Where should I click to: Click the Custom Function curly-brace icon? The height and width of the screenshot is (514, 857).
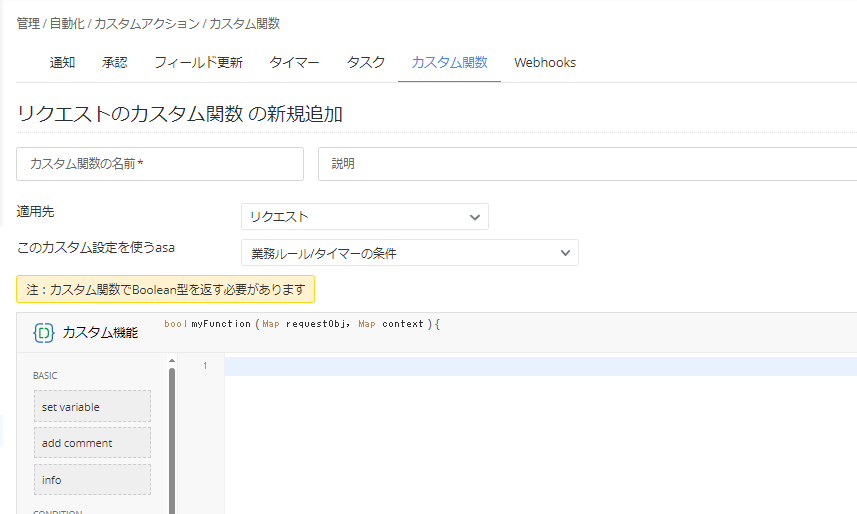coord(43,333)
